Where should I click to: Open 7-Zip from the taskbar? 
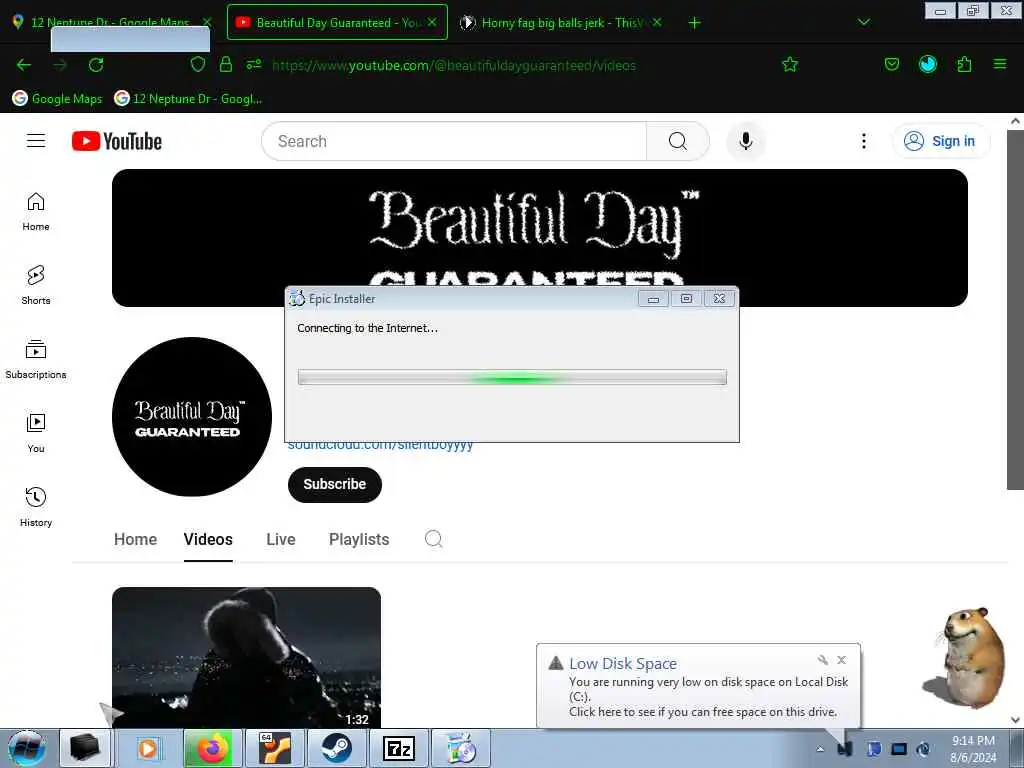click(x=399, y=748)
